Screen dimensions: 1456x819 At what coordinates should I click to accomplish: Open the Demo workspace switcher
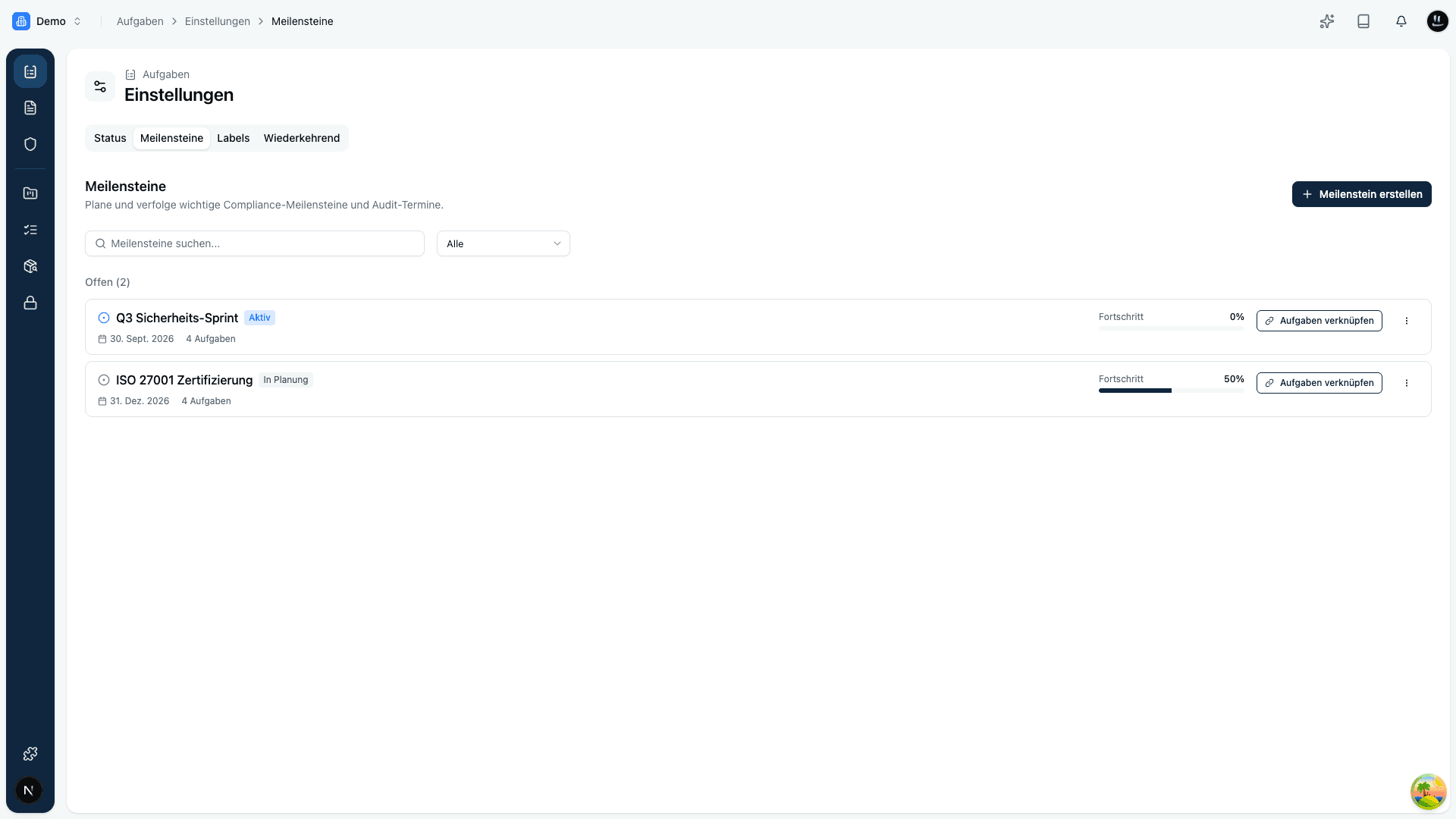pyautogui.click(x=47, y=21)
